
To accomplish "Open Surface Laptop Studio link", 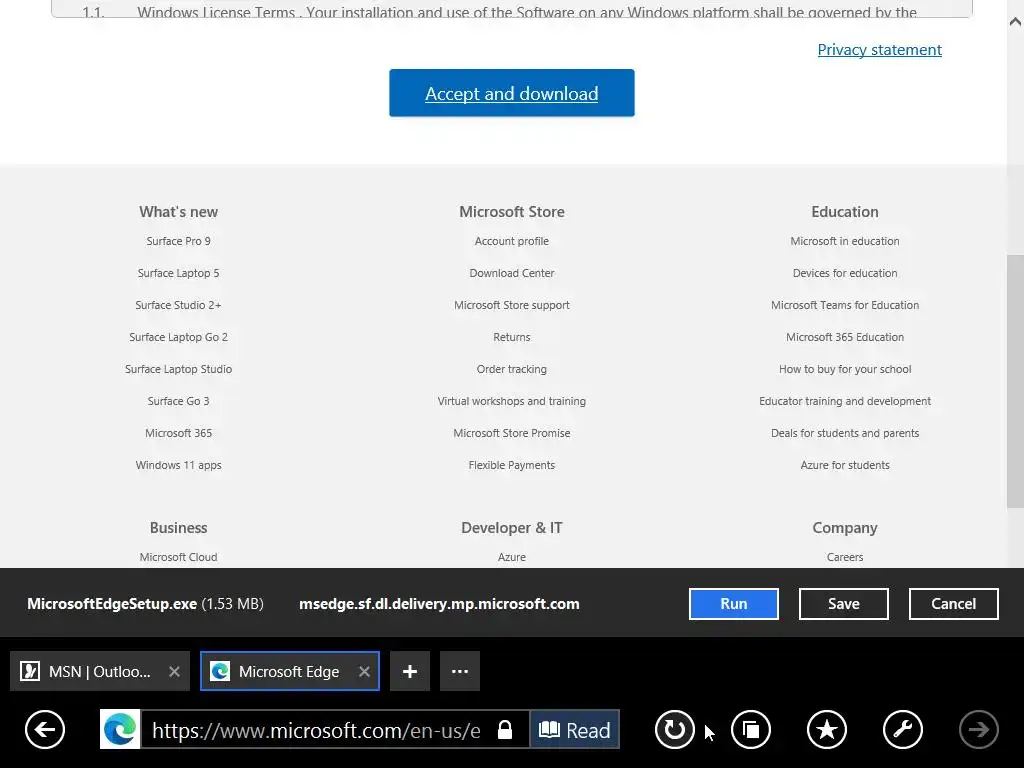I will click(x=178, y=369).
